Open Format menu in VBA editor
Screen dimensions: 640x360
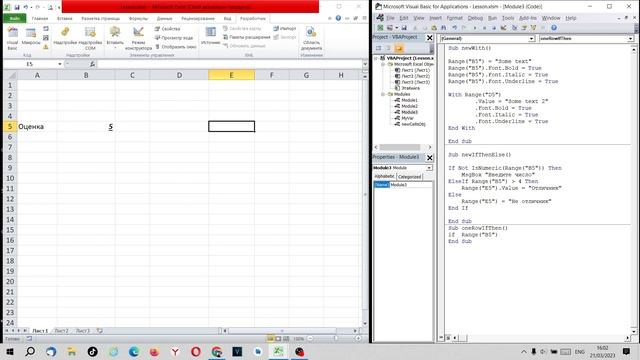pyautogui.click(x=454, y=18)
